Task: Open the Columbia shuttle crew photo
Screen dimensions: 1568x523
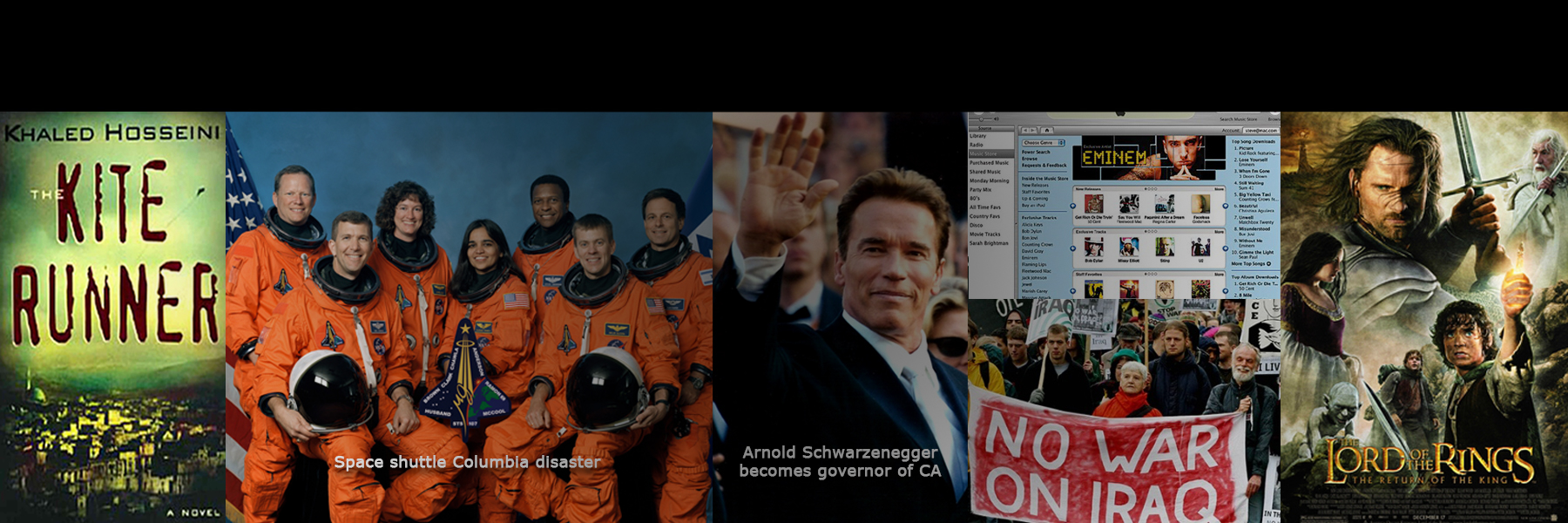Action: click(x=469, y=317)
